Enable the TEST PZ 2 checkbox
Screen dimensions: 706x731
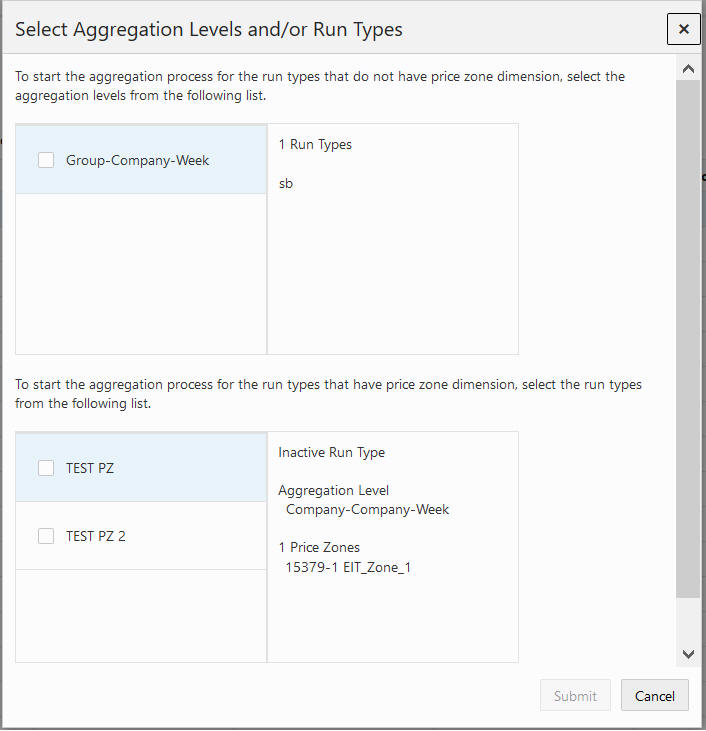click(46, 536)
